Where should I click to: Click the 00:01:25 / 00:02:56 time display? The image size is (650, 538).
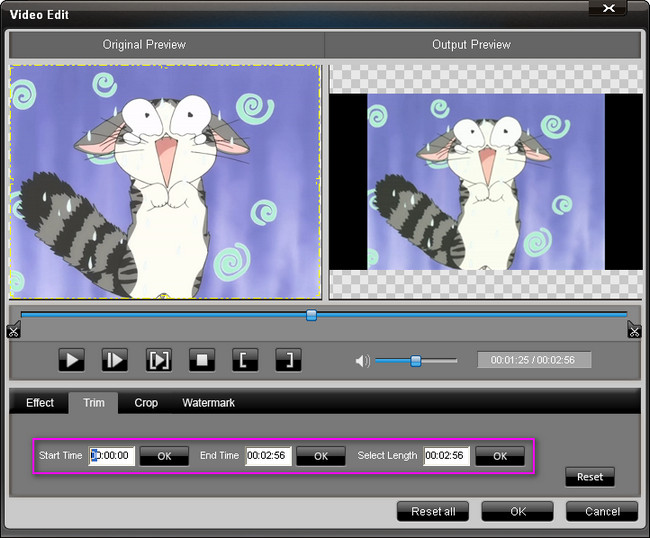[534, 360]
